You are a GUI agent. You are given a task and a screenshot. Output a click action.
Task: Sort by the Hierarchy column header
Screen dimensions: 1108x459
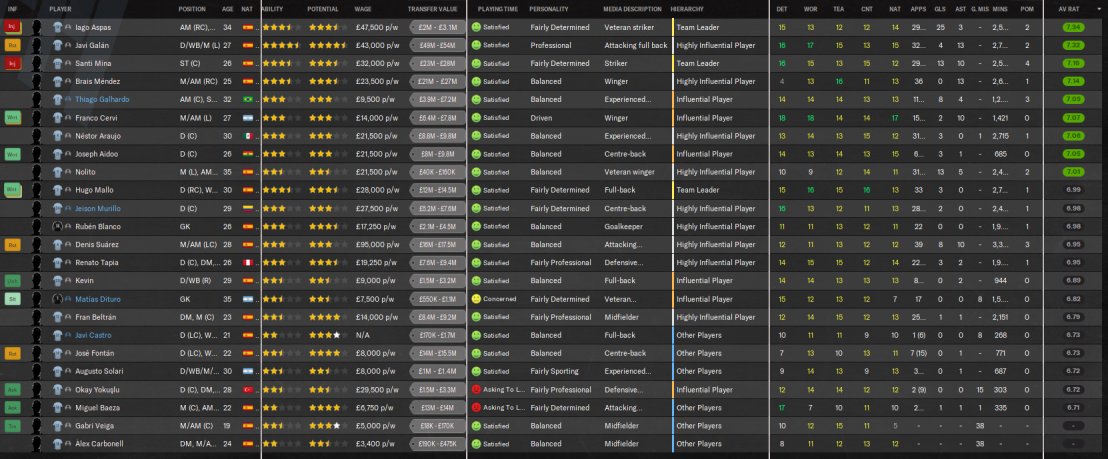tap(687, 9)
